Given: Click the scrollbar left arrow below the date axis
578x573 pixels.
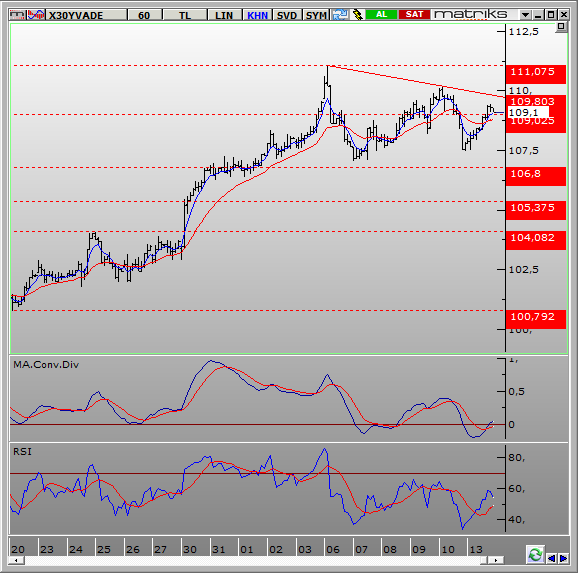Looking at the screenshot, I should pos(17,560).
